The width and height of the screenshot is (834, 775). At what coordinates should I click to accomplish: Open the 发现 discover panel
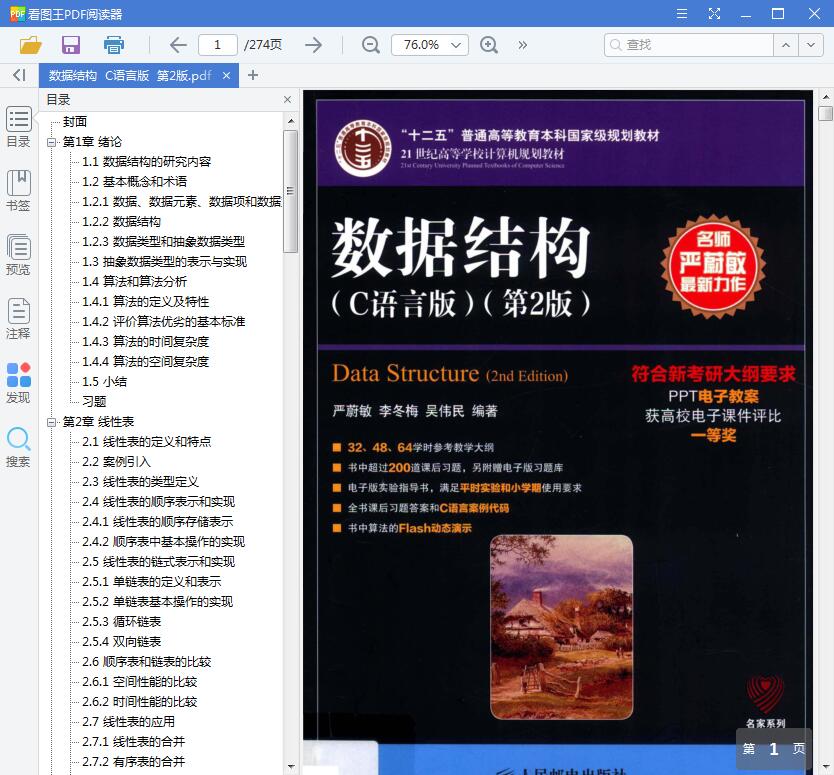[19, 382]
